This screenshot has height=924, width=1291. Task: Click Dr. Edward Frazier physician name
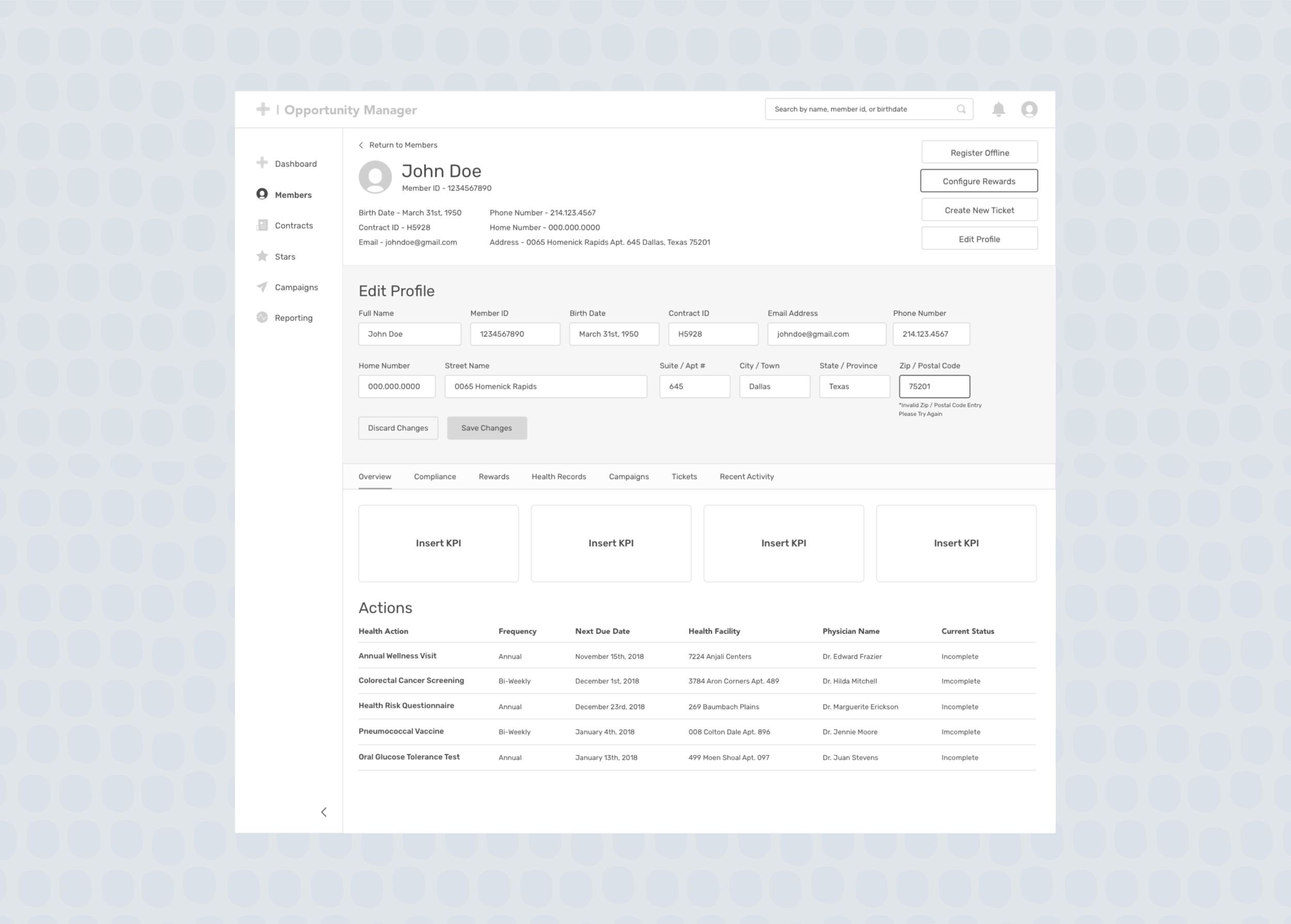tap(852, 656)
